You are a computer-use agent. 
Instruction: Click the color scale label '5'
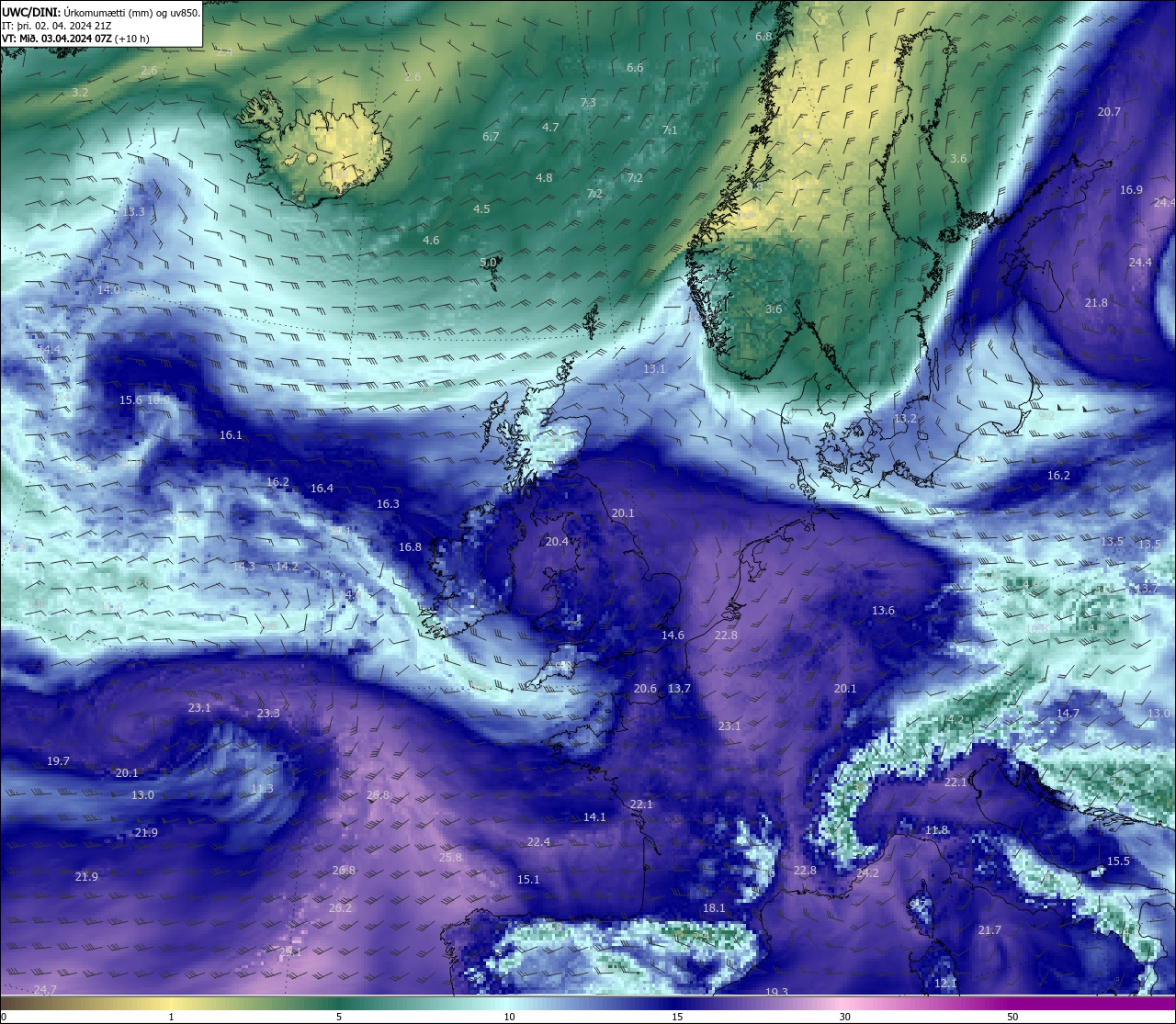339,1017
